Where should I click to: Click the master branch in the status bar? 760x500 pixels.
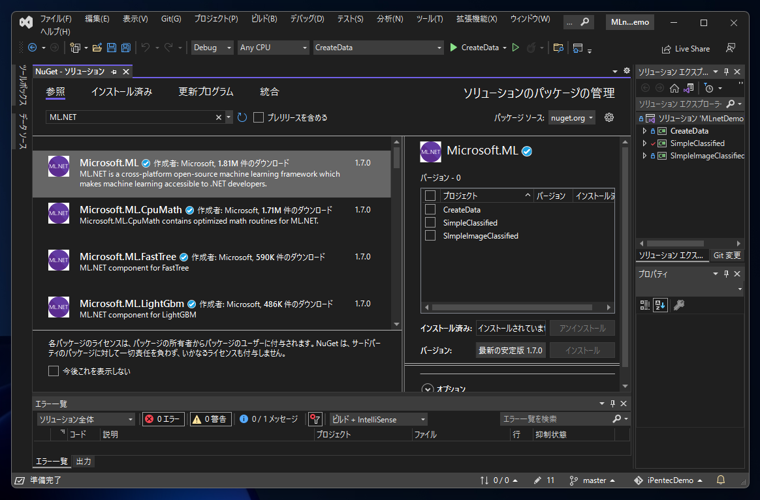click(x=592, y=480)
